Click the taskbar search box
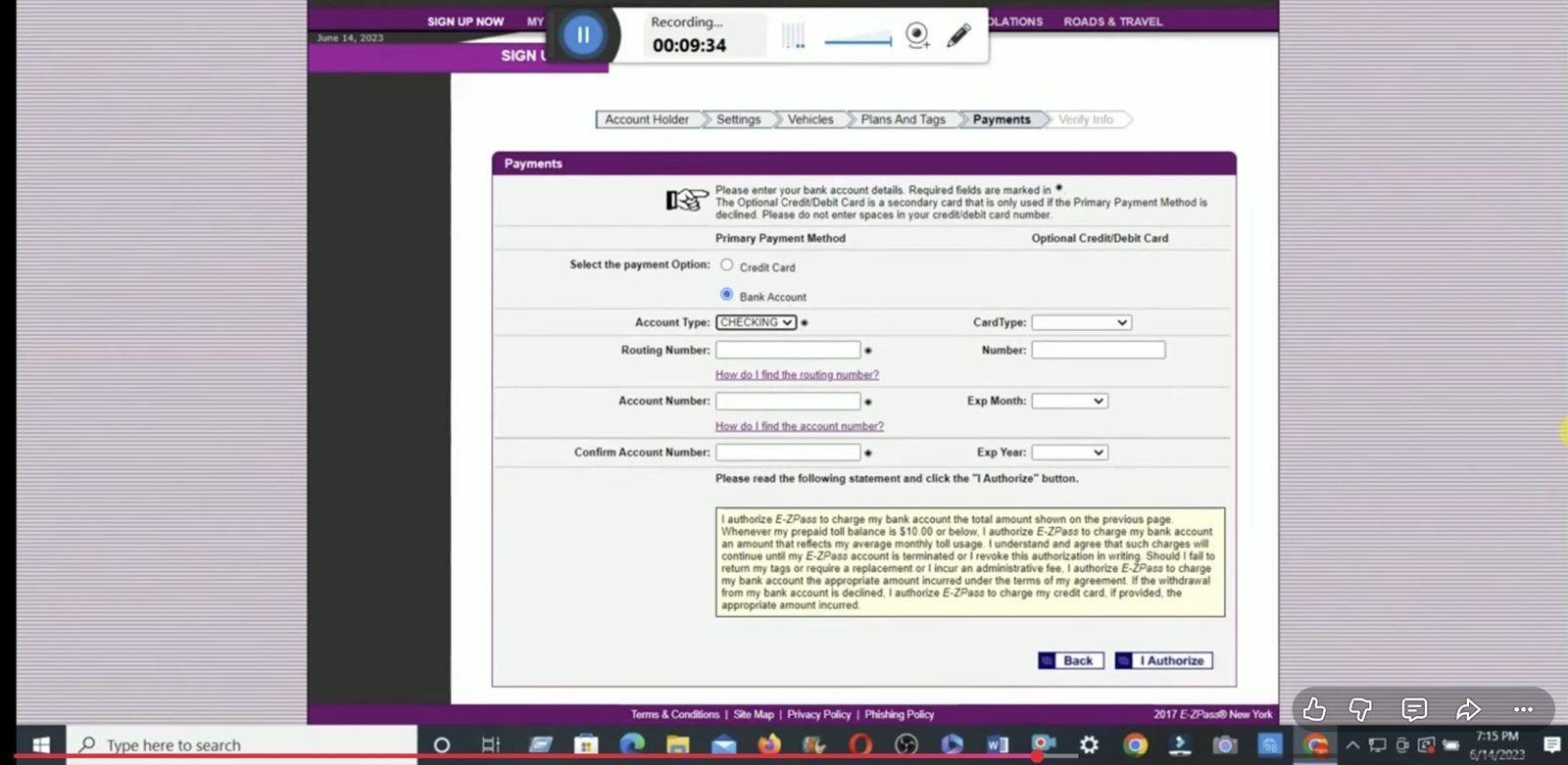This screenshot has height=765, width=1568. click(x=242, y=745)
